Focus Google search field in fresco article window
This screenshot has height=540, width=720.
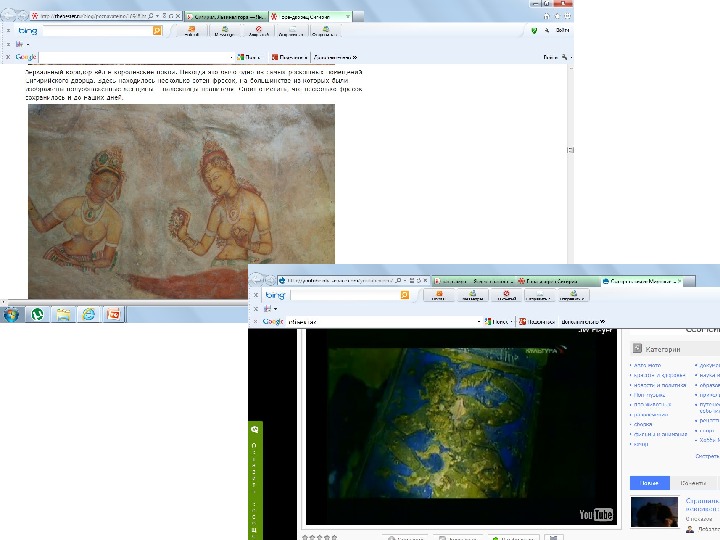click(x=134, y=57)
